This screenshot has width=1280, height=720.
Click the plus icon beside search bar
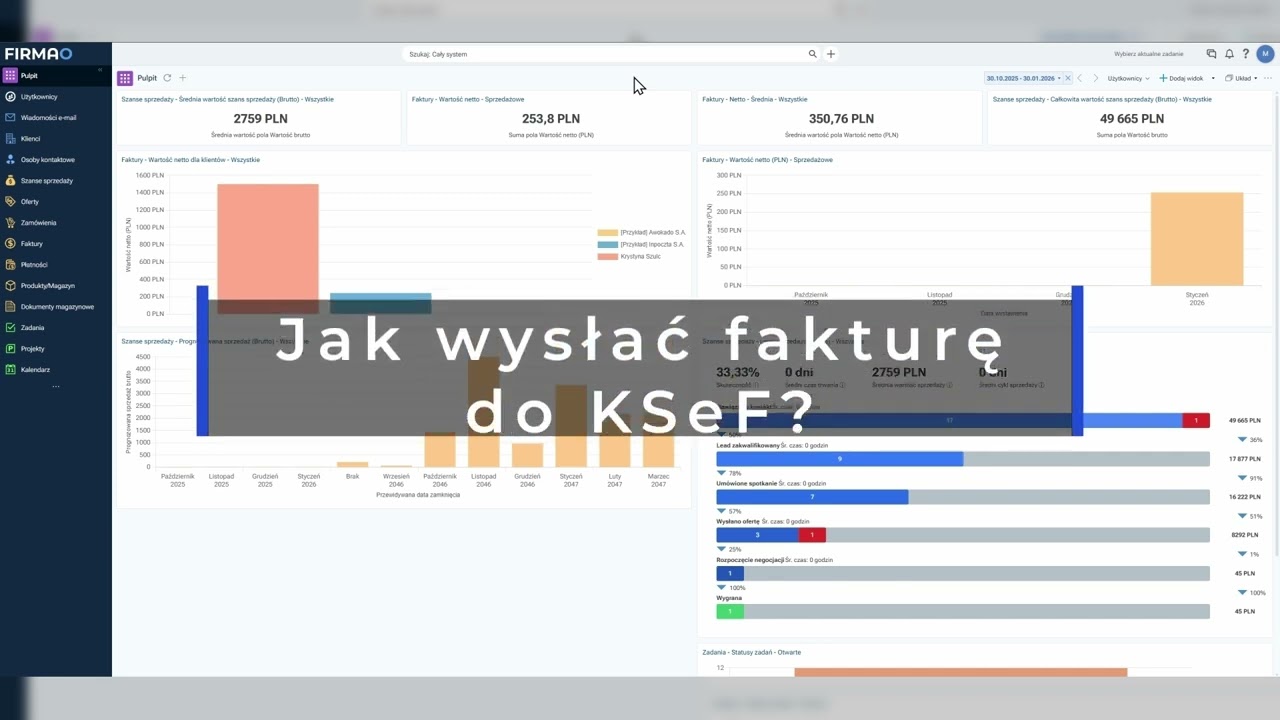click(x=831, y=54)
